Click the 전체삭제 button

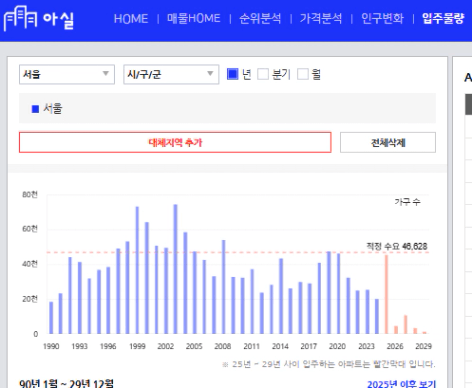pos(388,143)
